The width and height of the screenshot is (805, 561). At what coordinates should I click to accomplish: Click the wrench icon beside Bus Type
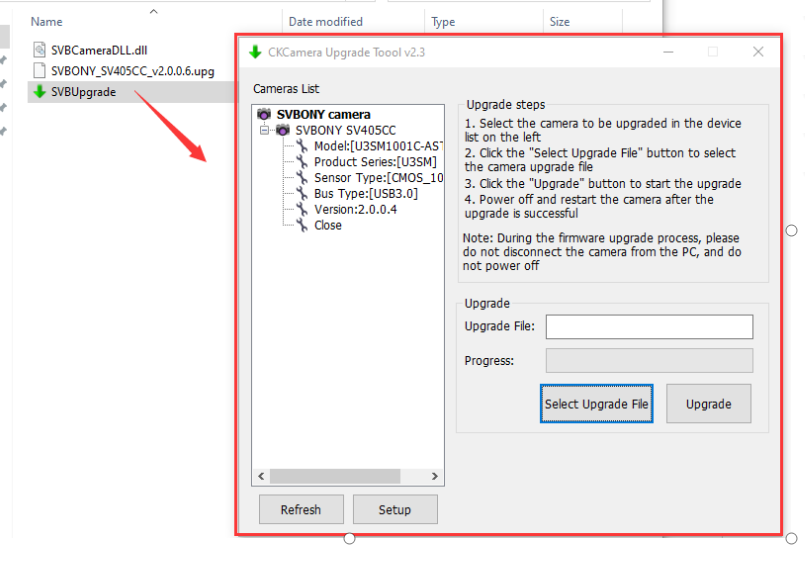coord(302,194)
